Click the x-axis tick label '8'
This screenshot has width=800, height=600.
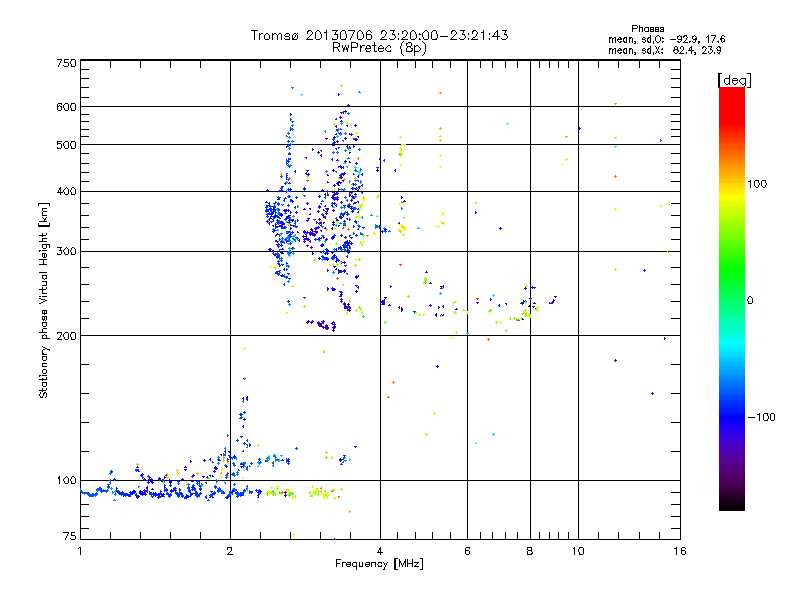[530, 551]
